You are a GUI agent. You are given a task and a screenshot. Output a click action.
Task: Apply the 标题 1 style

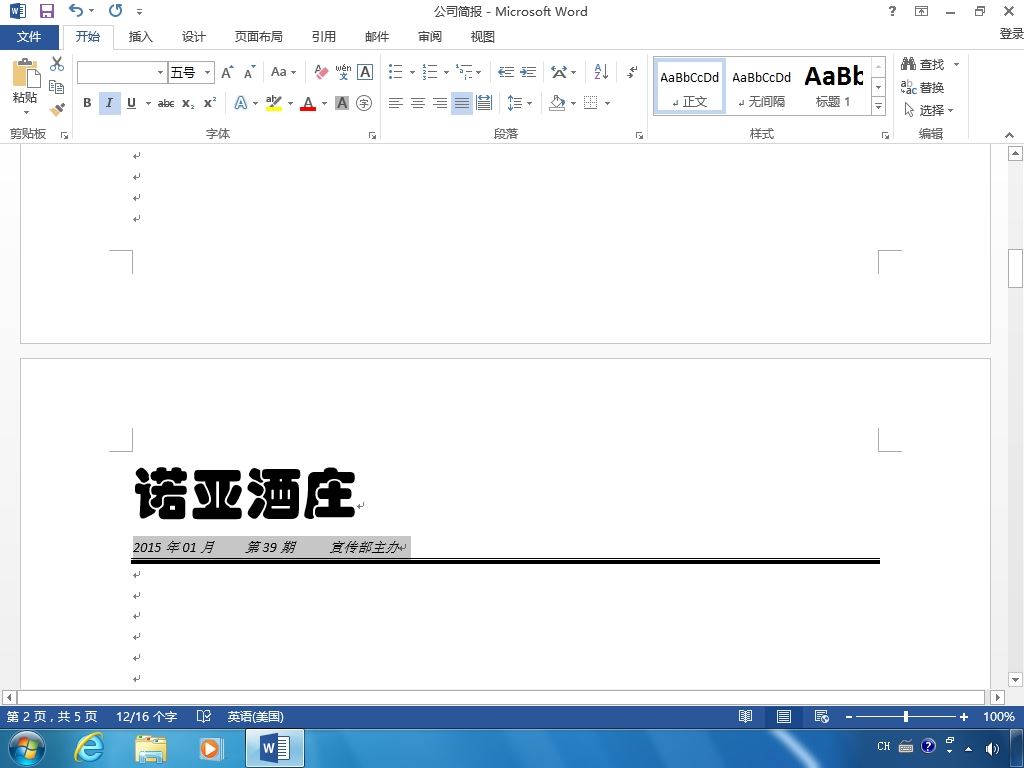833,87
